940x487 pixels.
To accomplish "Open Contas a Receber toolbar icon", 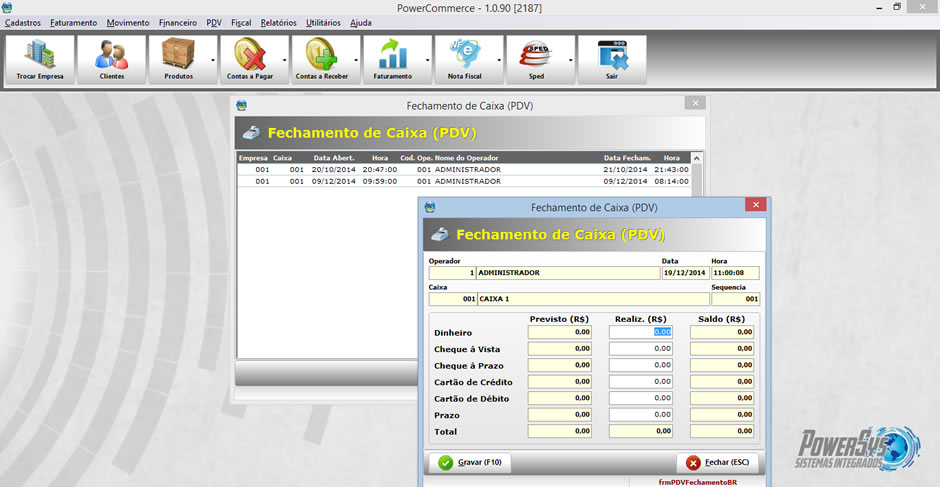I will point(322,59).
